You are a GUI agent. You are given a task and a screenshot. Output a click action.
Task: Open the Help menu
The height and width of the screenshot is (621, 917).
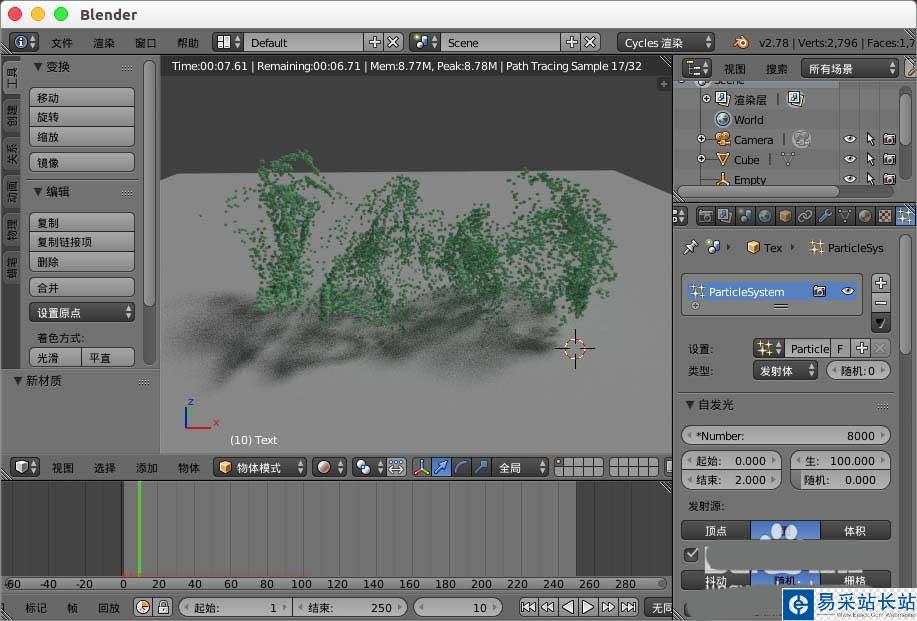(x=188, y=43)
